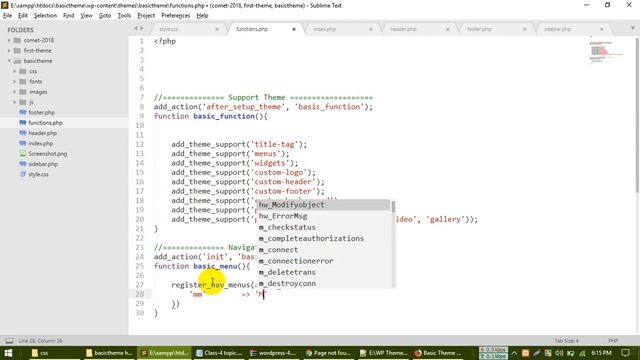Expand the comet-2018 folder

(9, 40)
